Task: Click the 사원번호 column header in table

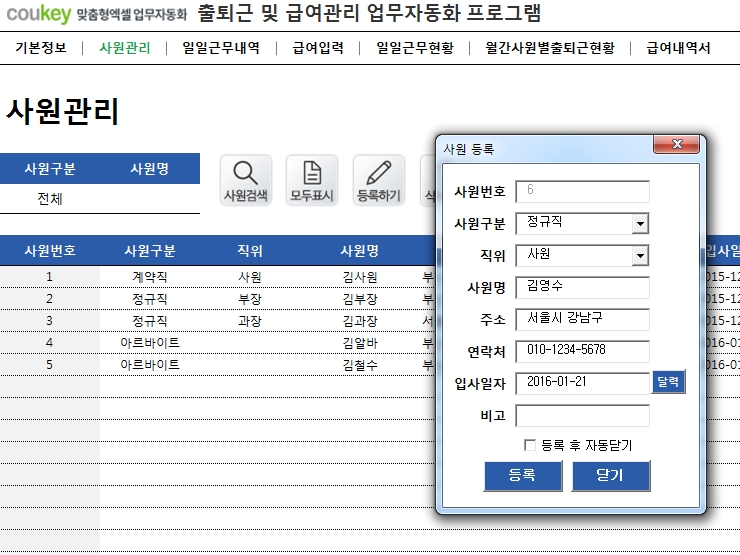Action: coord(50,250)
